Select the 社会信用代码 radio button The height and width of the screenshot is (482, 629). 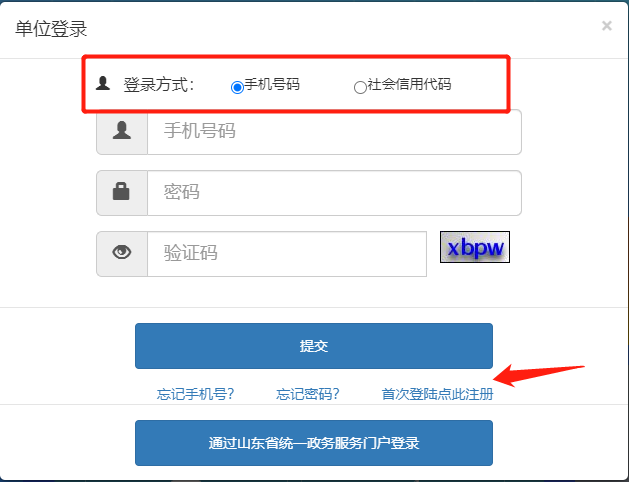360,87
